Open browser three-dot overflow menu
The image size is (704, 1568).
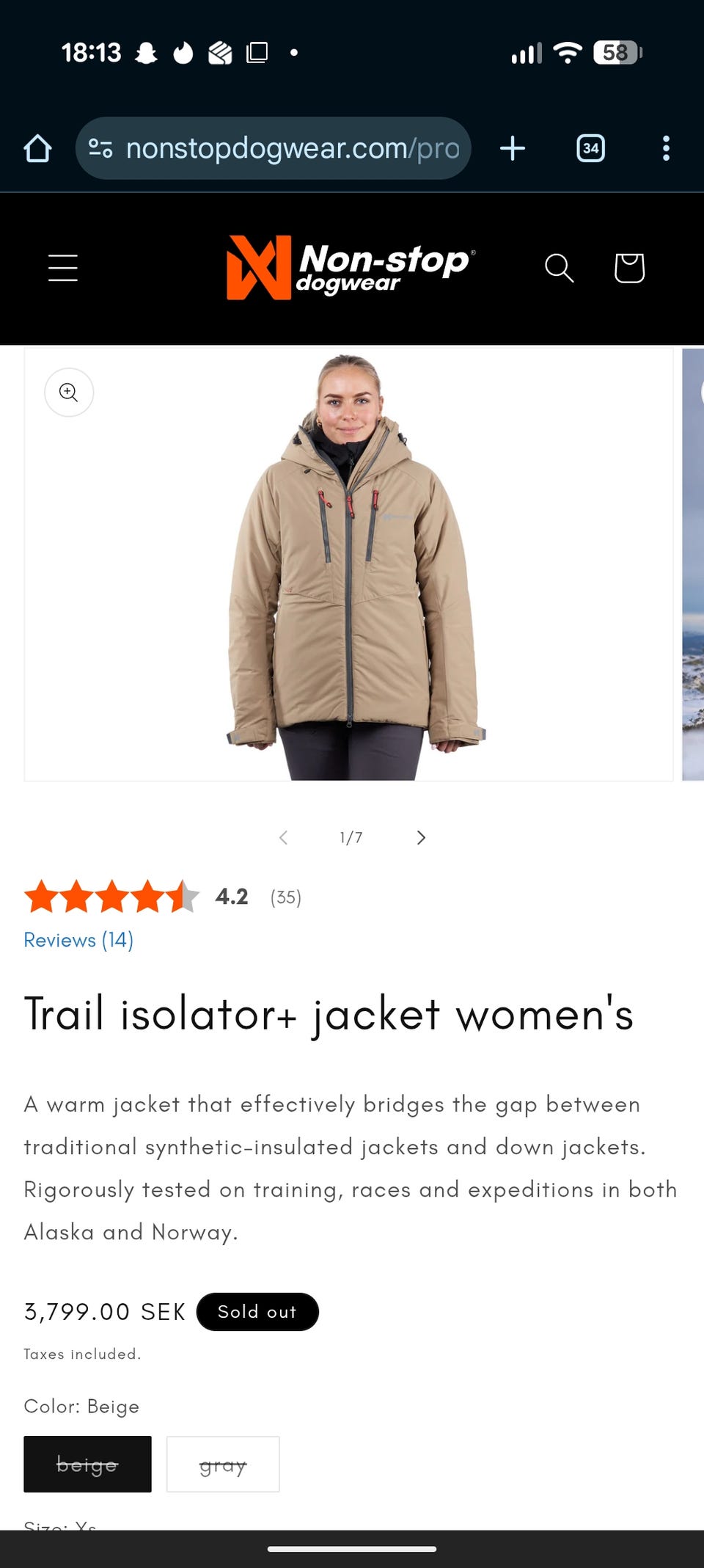click(x=666, y=148)
